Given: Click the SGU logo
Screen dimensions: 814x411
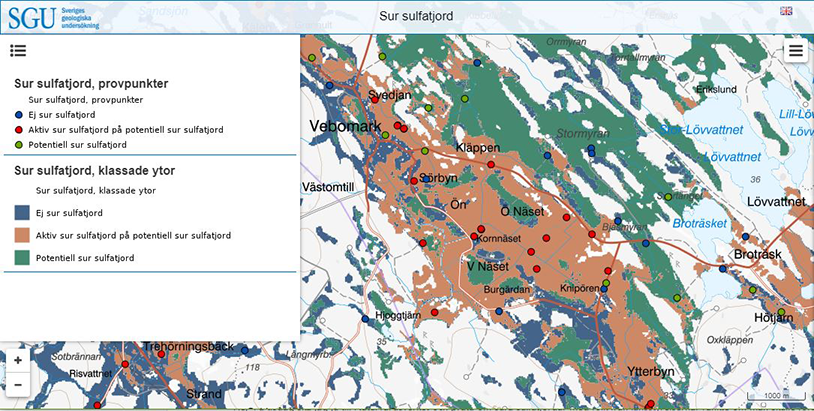Looking at the screenshot, I should tap(50, 17).
